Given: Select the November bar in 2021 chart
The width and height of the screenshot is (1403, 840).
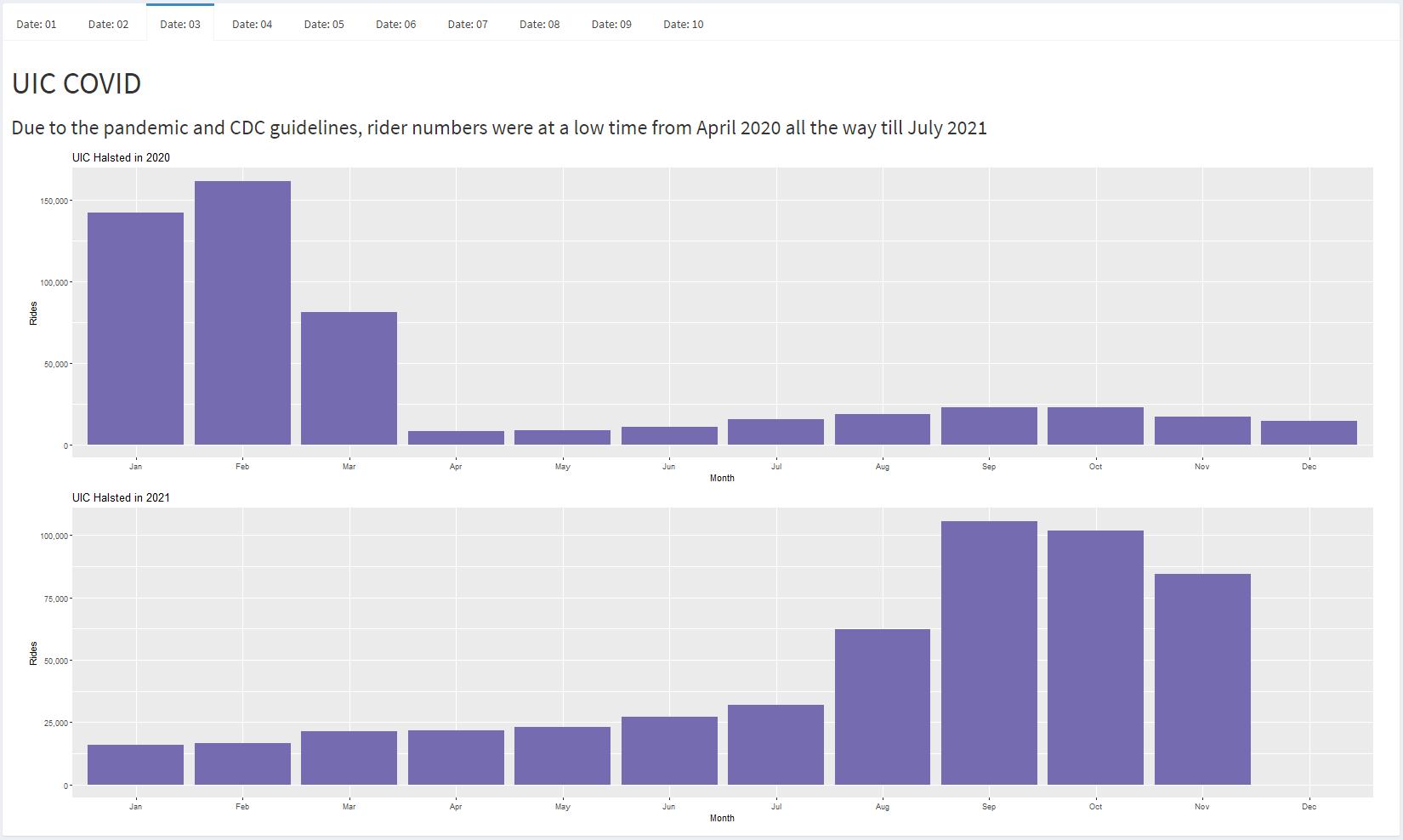Looking at the screenshot, I should (x=1201, y=680).
